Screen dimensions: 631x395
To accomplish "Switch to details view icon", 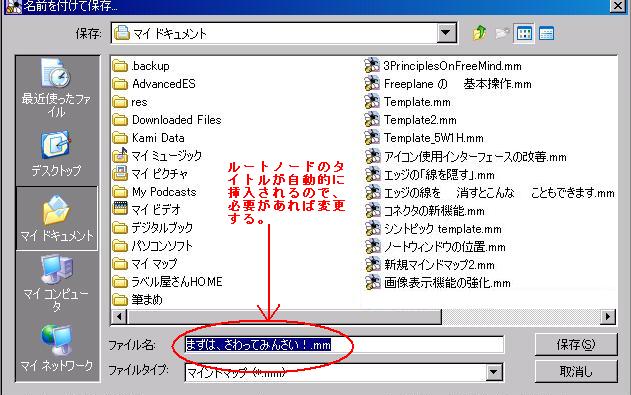I will [x=546, y=33].
